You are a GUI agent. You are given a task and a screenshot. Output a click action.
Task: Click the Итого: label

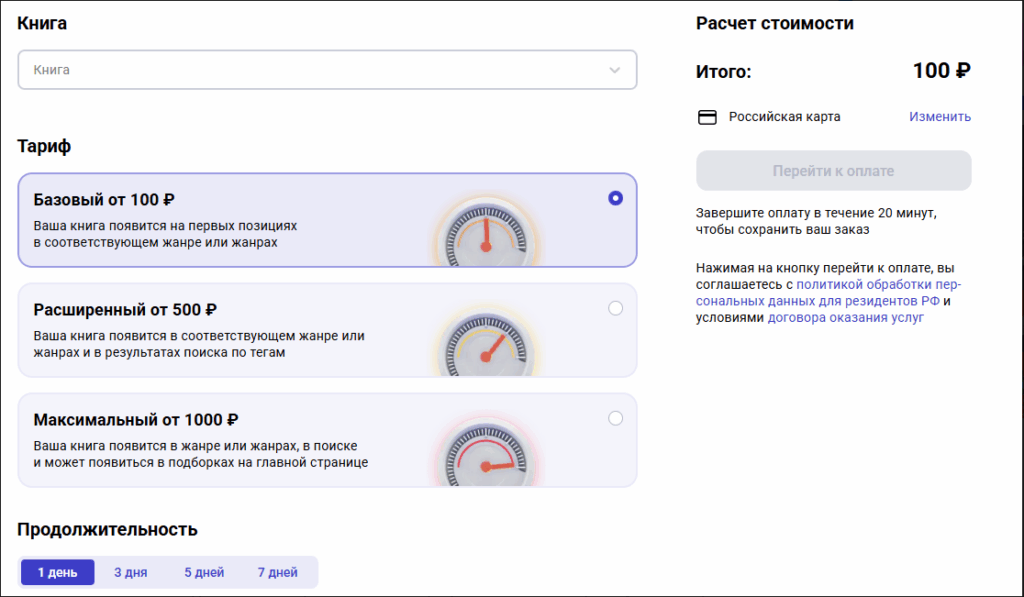click(724, 72)
